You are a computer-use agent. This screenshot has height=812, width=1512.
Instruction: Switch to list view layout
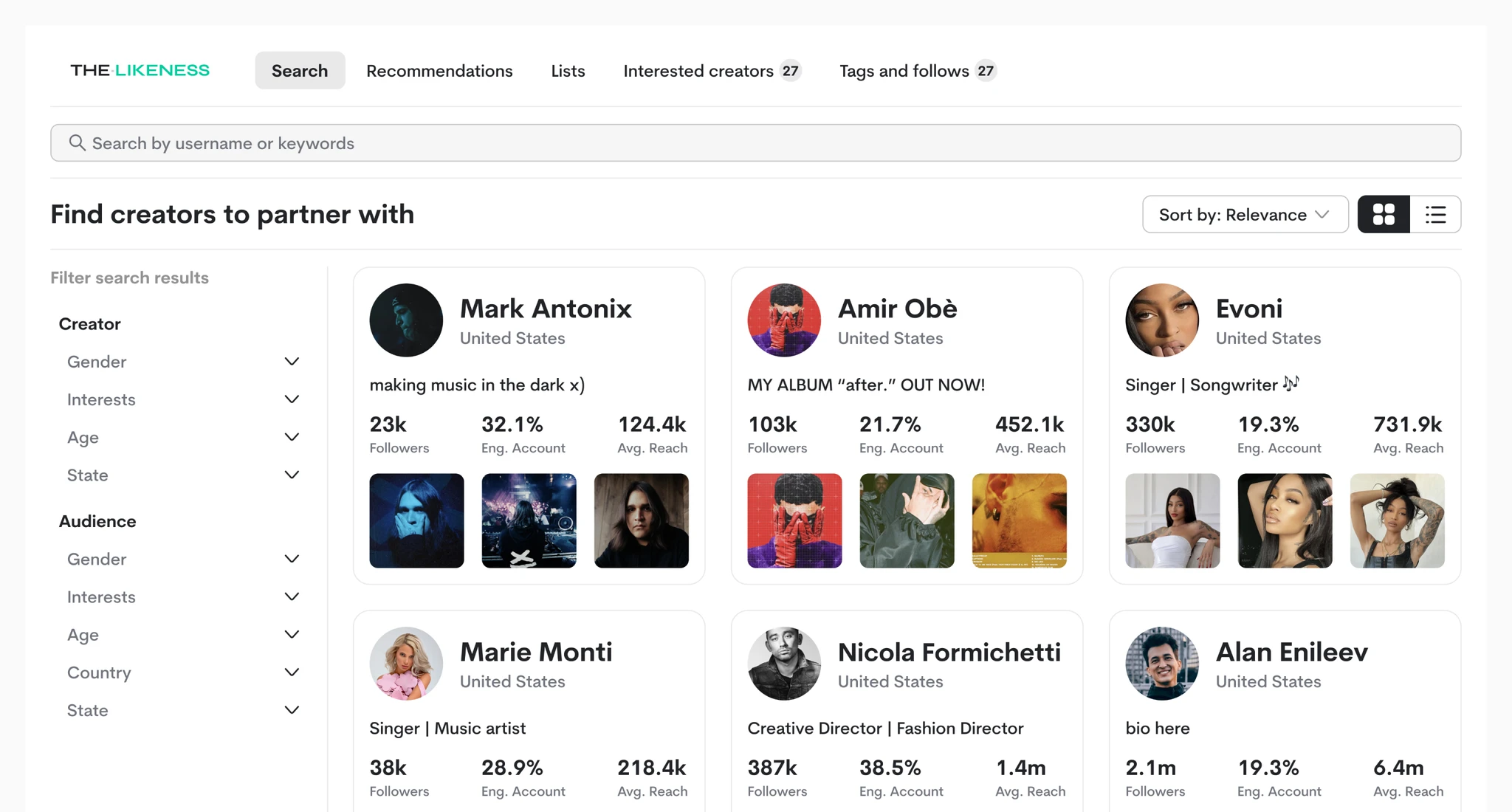[1435, 215]
